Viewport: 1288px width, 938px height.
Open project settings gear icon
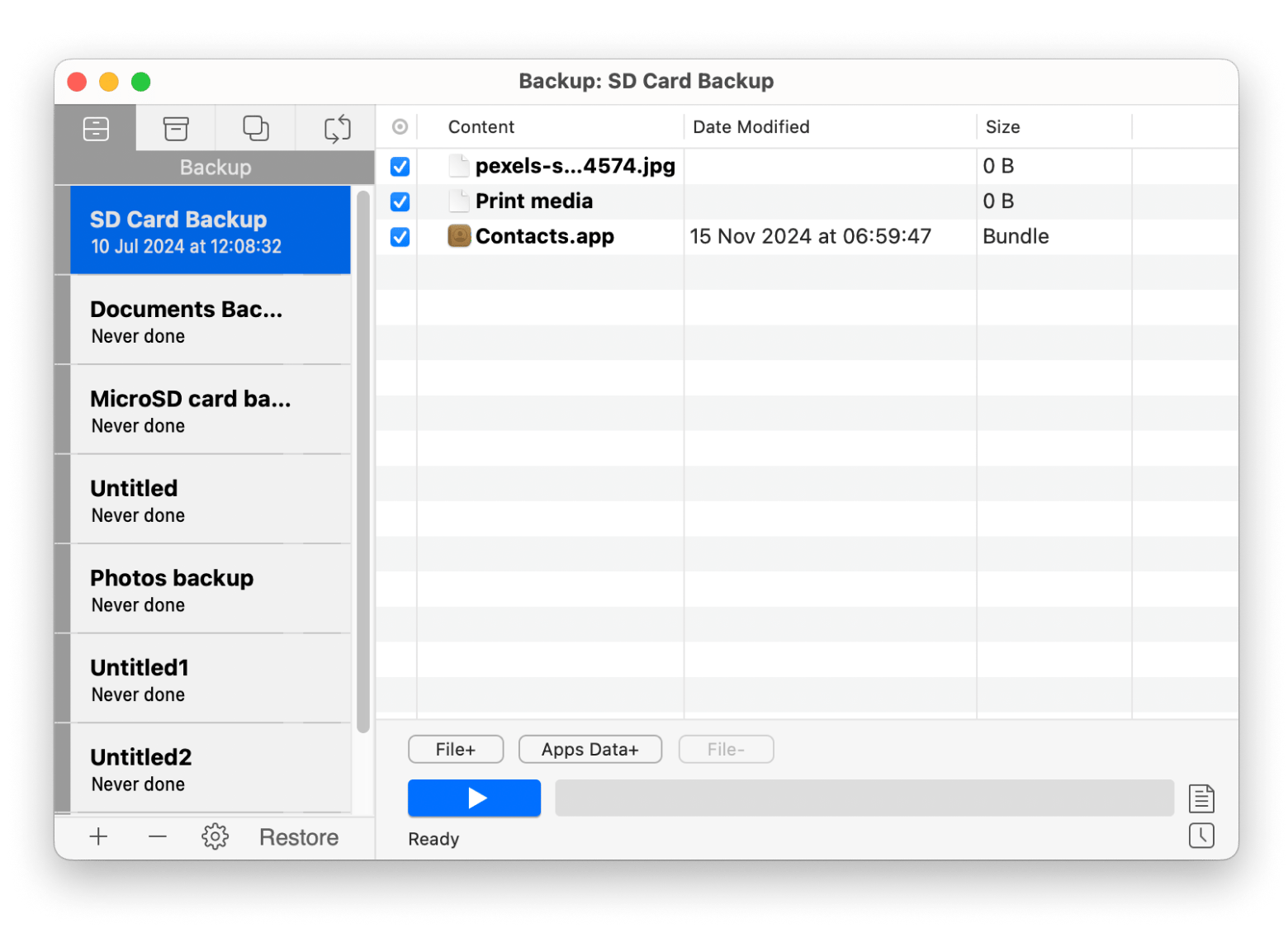pyautogui.click(x=215, y=836)
